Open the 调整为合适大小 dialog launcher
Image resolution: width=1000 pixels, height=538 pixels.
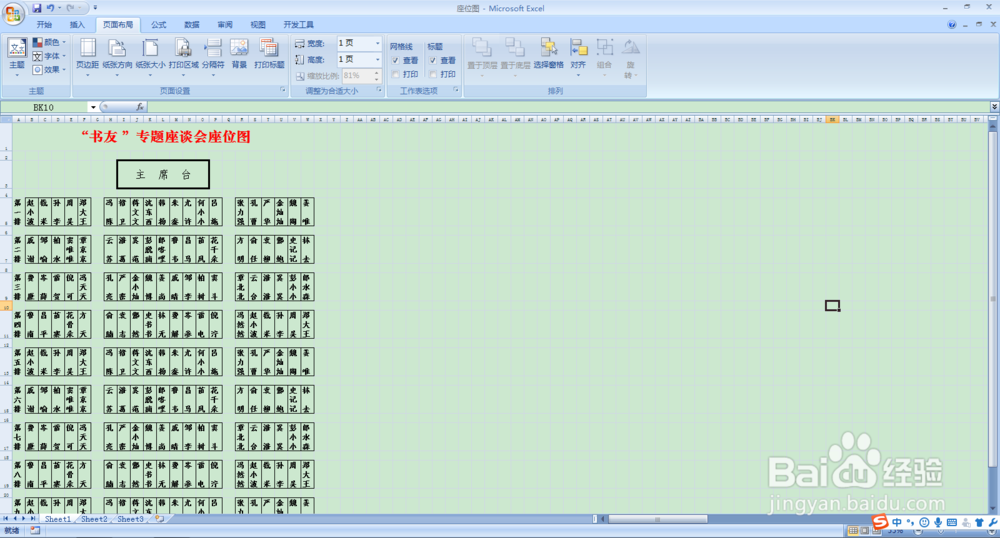pyautogui.click(x=379, y=91)
